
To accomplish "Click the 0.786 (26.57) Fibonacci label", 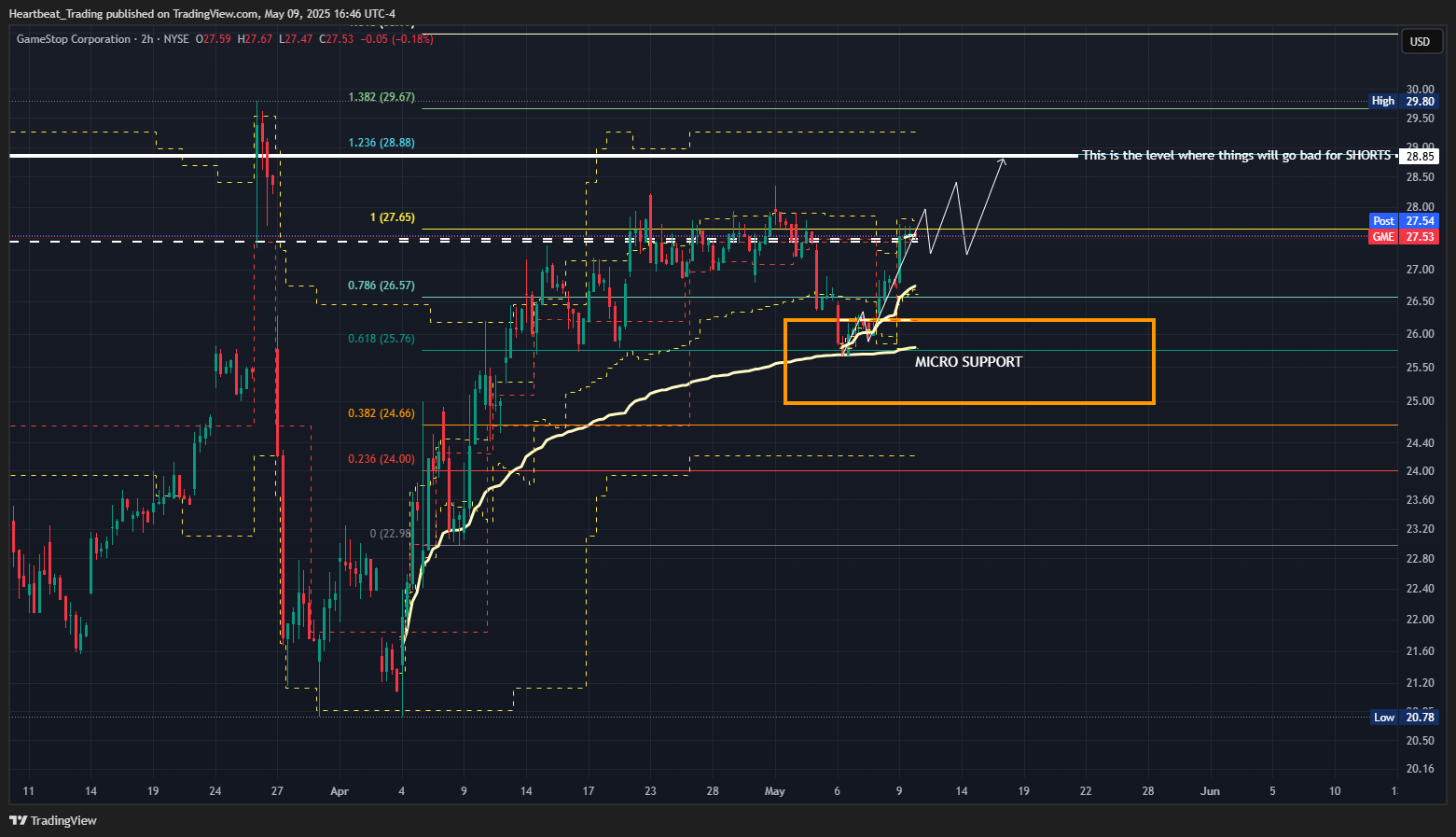I will click(381, 286).
